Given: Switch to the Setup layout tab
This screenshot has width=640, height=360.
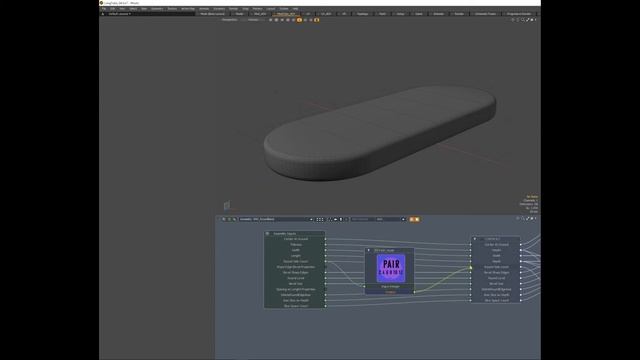Looking at the screenshot, I should pos(400,14).
